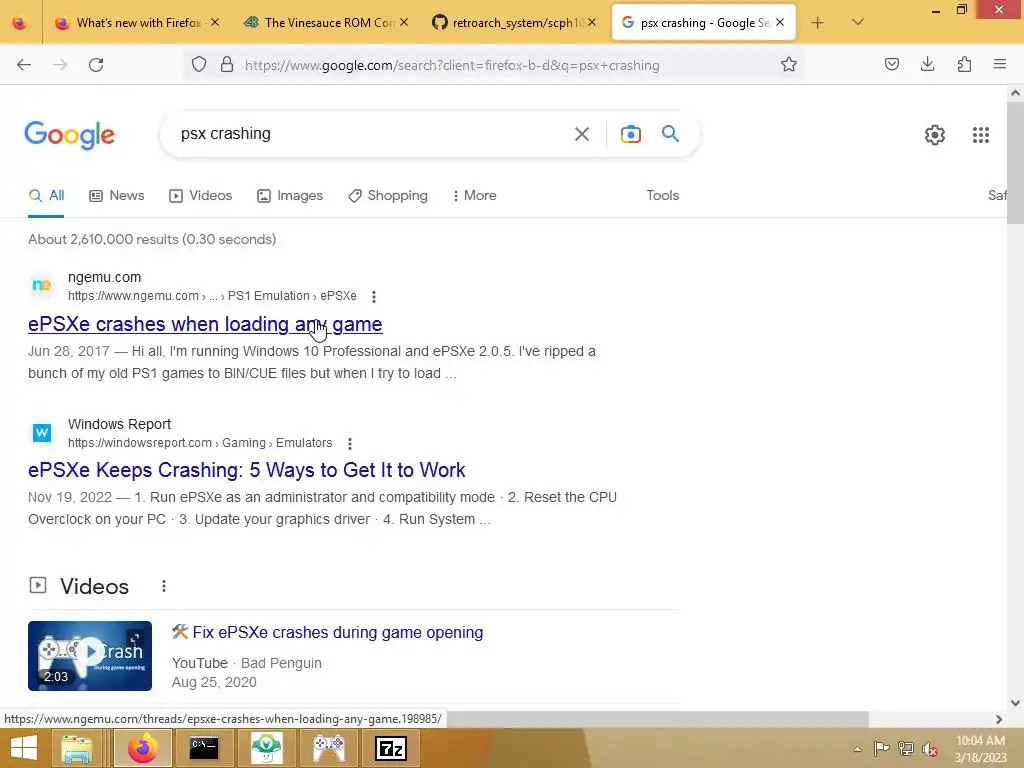
Task: Save page to Pocket
Action: pos(892,65)
